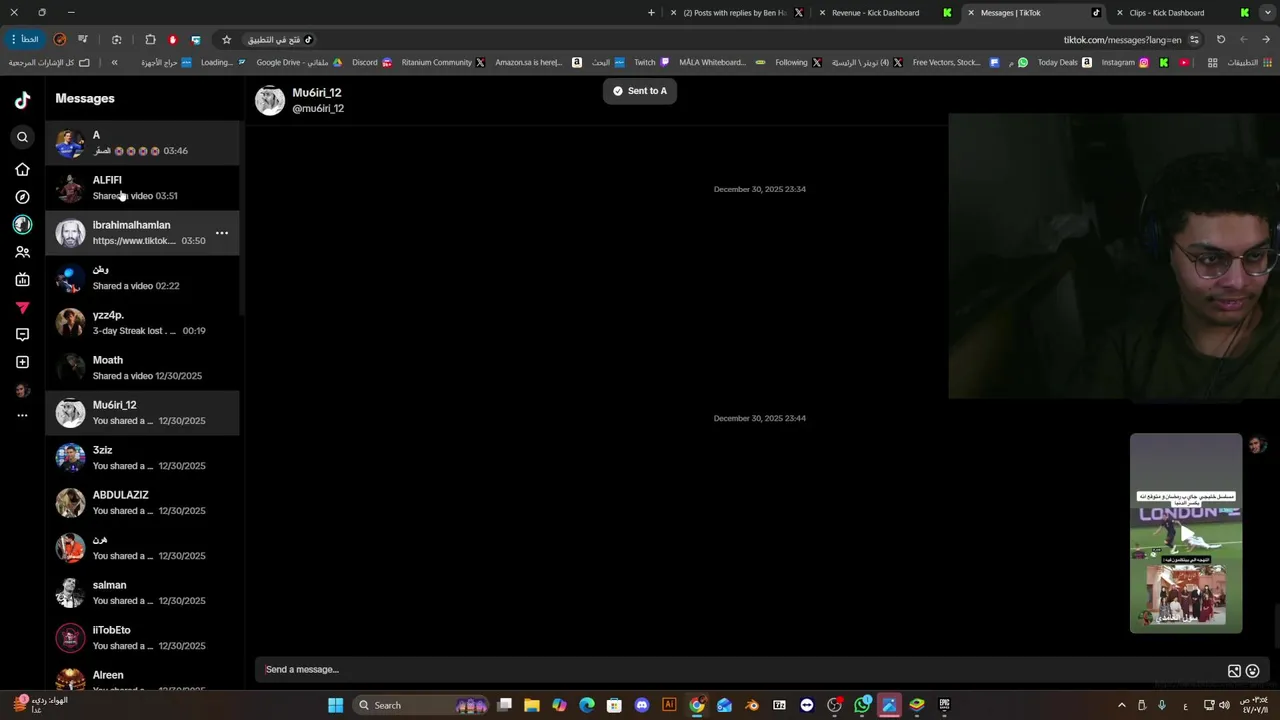
Task: Open more options for ibrahimalhamlan conversation
Action: coord(222,233)
